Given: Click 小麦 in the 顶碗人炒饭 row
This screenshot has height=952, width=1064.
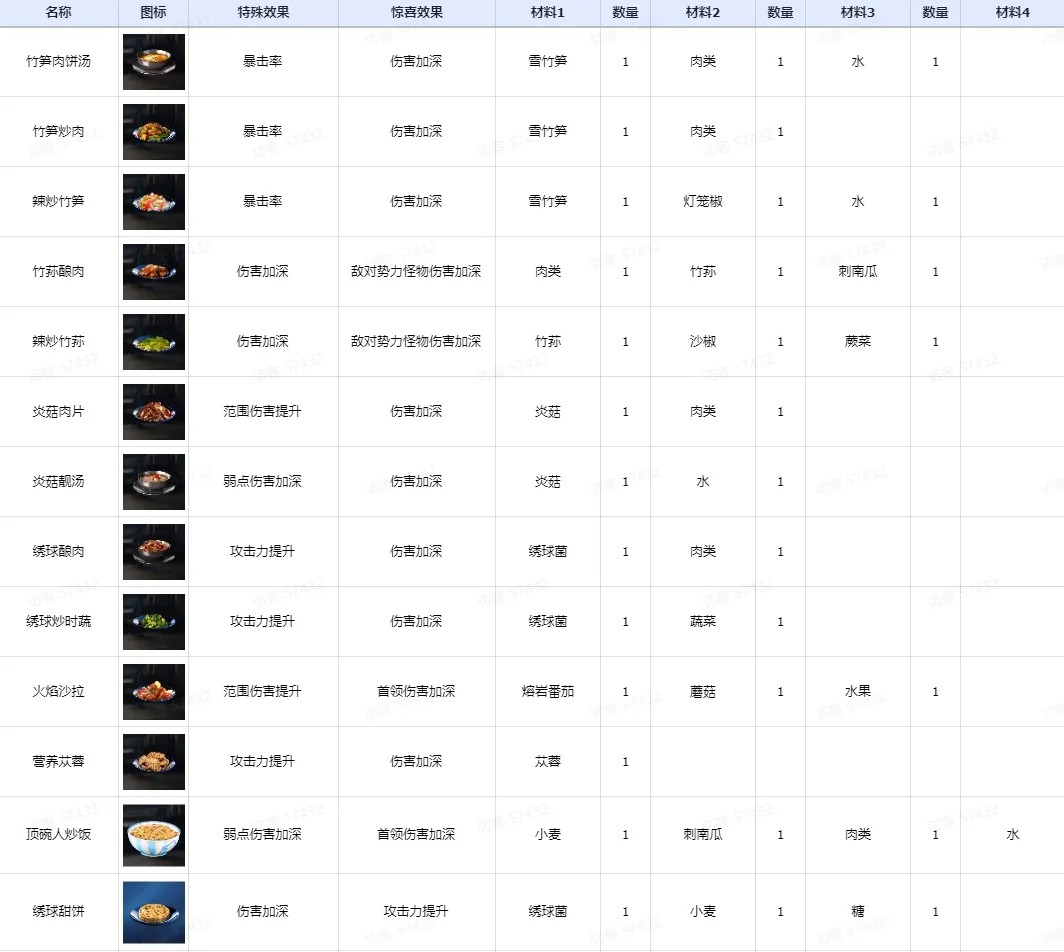Looking at the screenshot, I should tap(548, 834).
